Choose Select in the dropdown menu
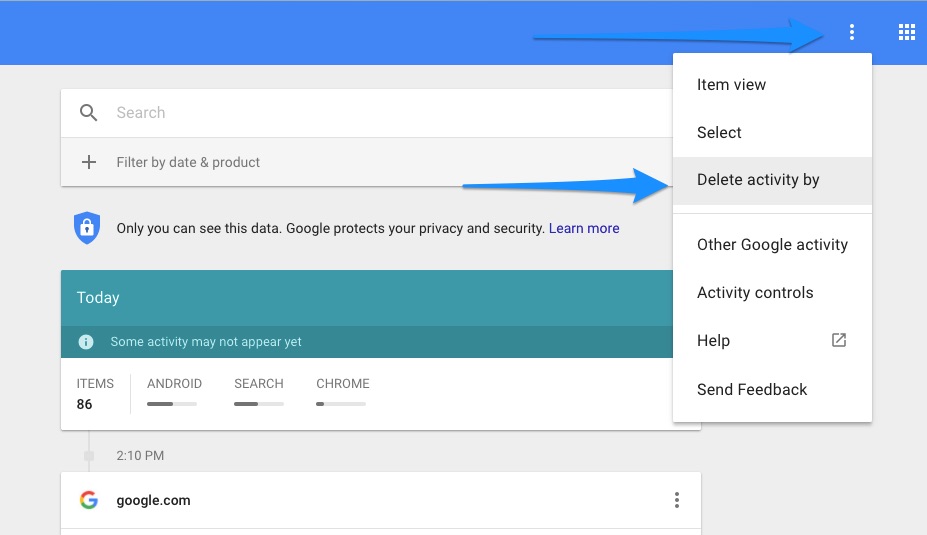Viewport: 927px width, 535px height. point(719,133)
